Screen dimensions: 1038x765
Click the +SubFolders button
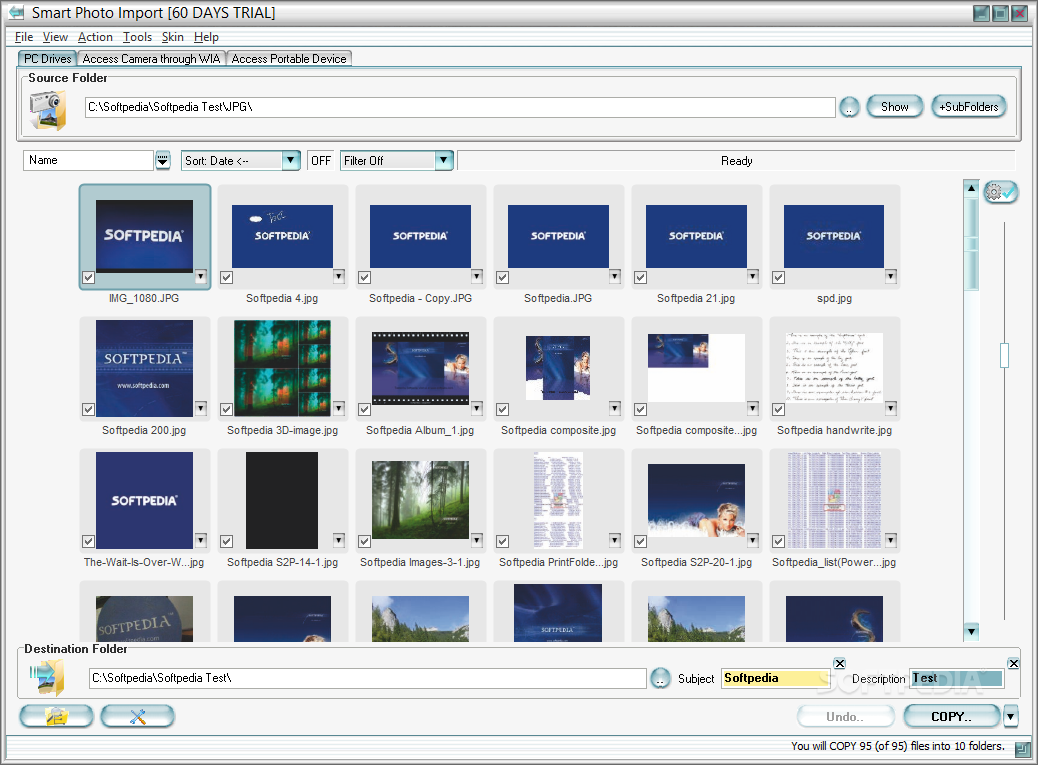[x=968, y=107]
